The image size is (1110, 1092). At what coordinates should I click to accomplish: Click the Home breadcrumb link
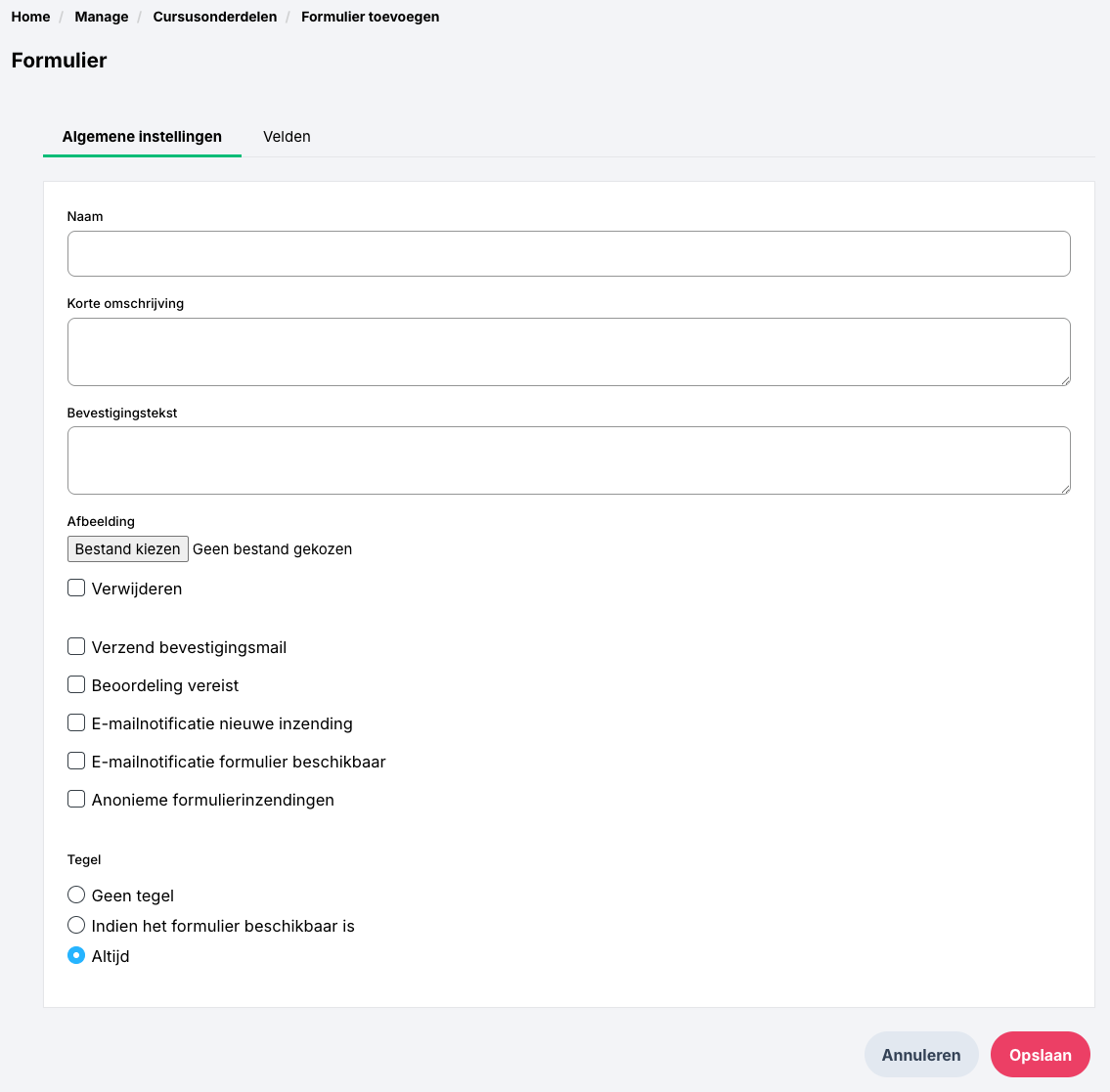tap(30, 17)
